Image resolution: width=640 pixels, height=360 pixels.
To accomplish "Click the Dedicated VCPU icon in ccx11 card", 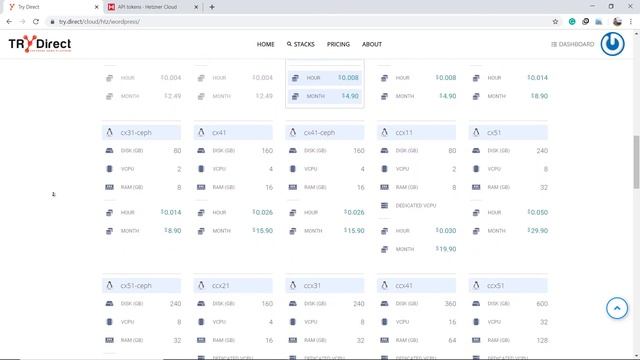I will 384,205.
